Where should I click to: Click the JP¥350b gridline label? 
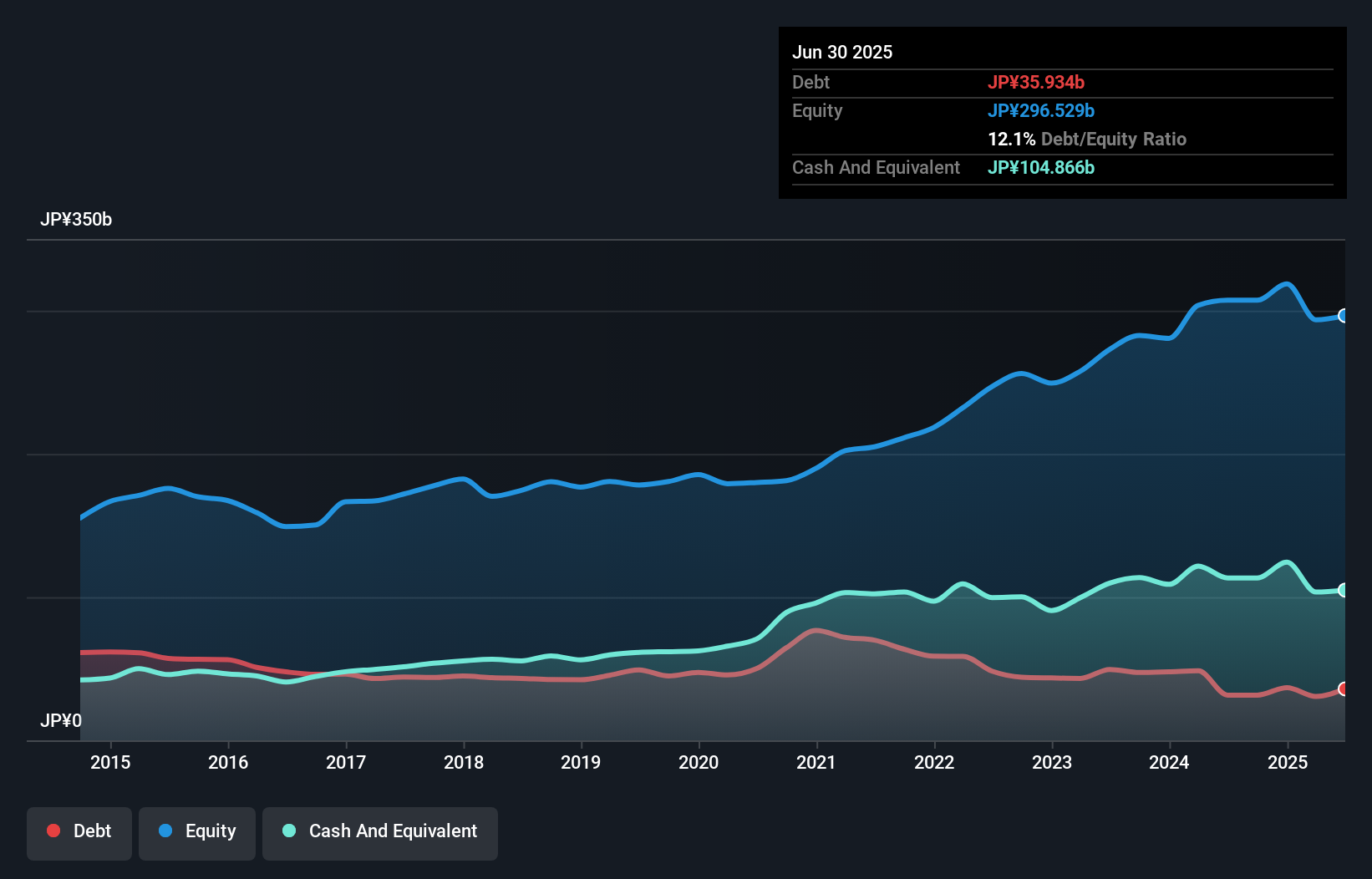coord(76,220)
